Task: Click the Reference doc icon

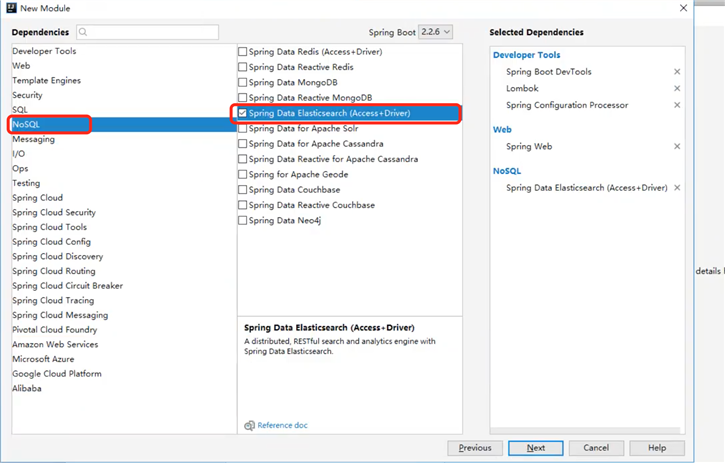Action: [x=249, y=426]
